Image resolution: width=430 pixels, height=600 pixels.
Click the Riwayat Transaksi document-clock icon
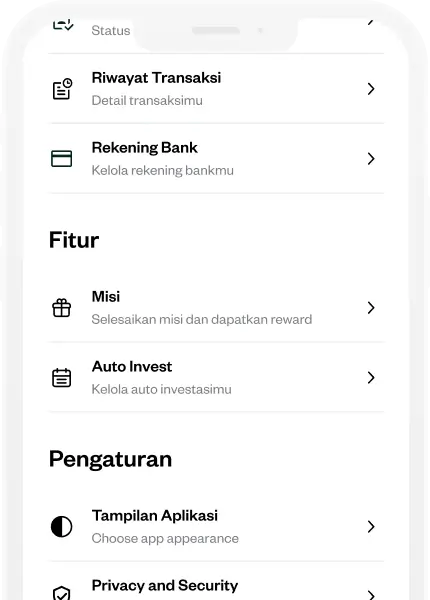tap(62, 89)
